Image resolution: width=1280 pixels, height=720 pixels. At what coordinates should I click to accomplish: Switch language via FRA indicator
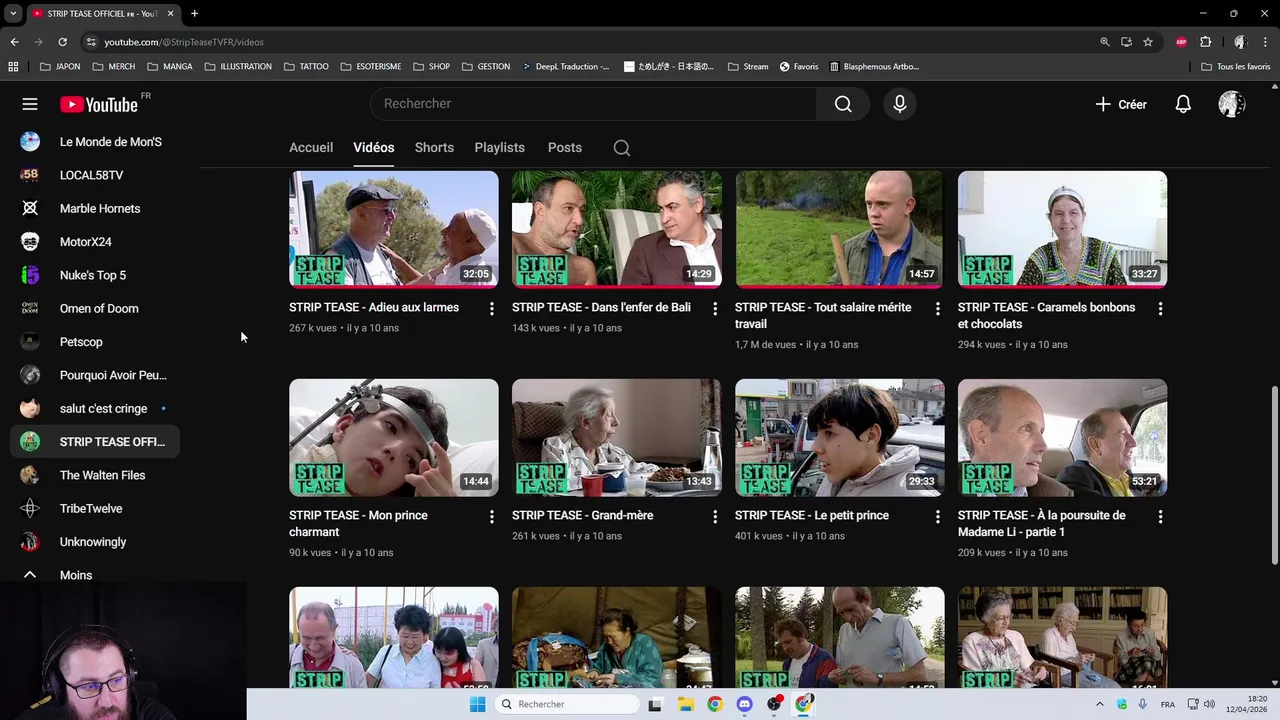pos(1168,704)
